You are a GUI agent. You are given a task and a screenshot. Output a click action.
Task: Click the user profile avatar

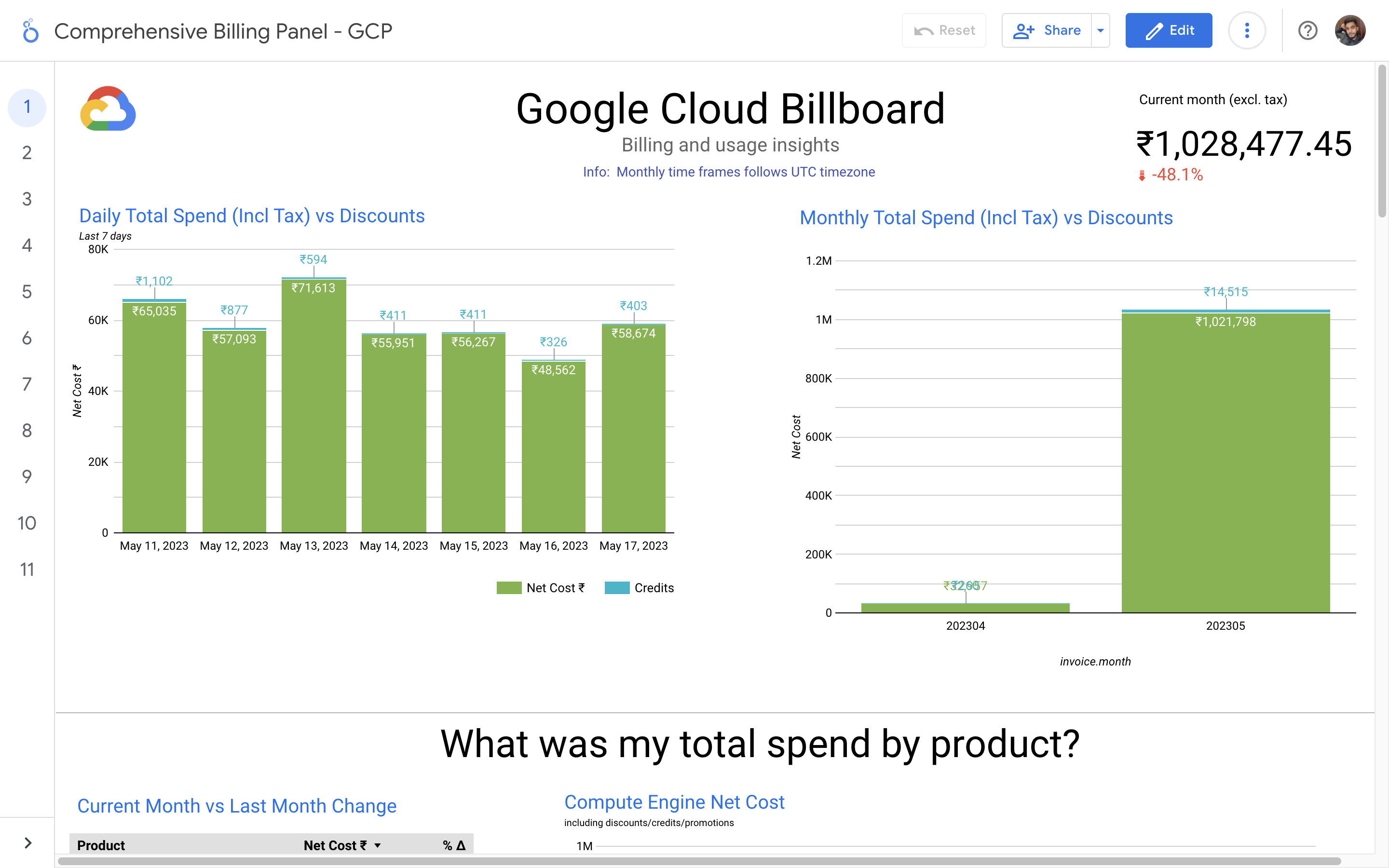tap(1349, 30)
